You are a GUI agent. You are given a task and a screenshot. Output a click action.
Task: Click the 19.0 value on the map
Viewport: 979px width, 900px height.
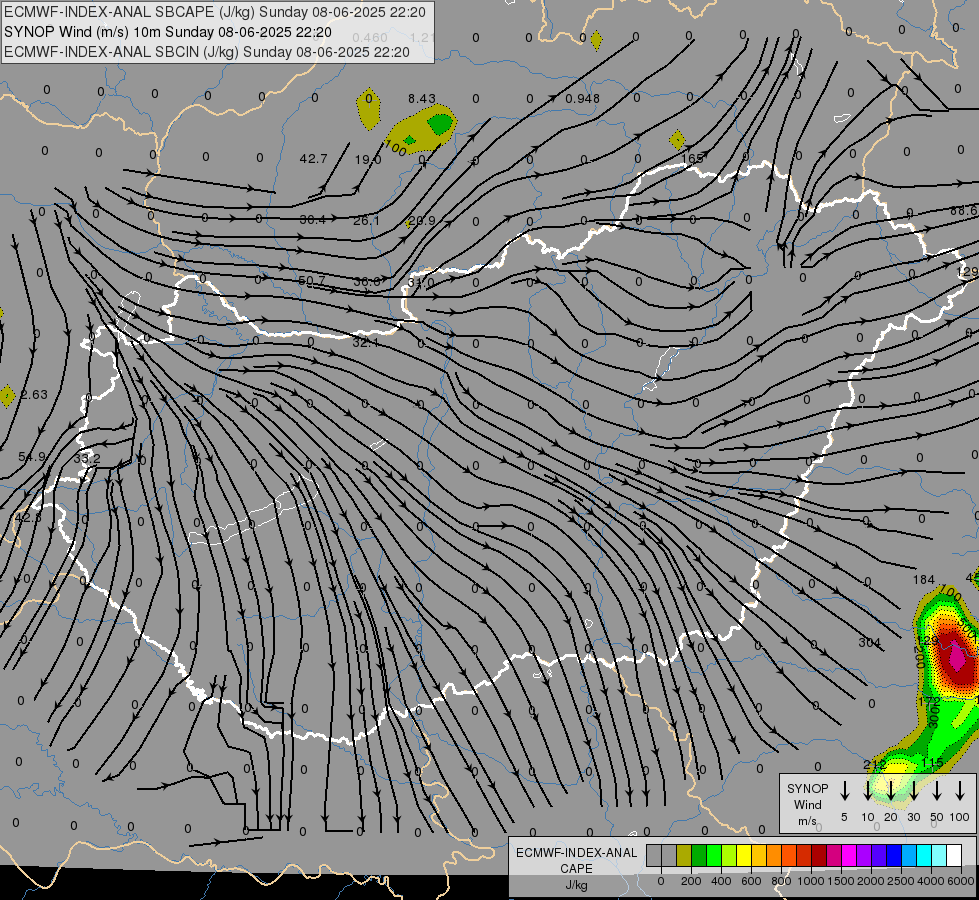[x=368, y=160]
